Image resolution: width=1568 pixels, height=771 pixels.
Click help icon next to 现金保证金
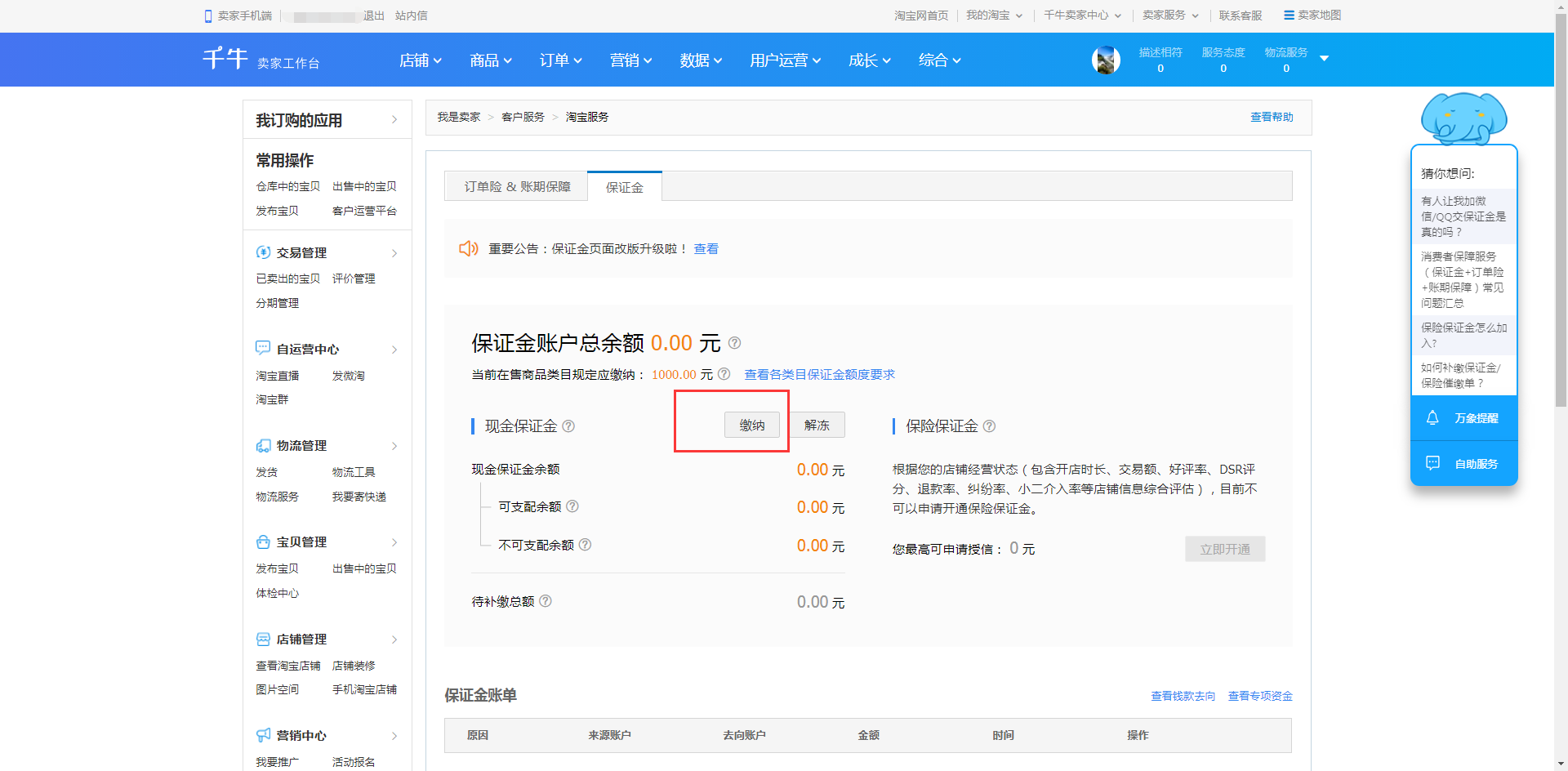click(568, 426)
